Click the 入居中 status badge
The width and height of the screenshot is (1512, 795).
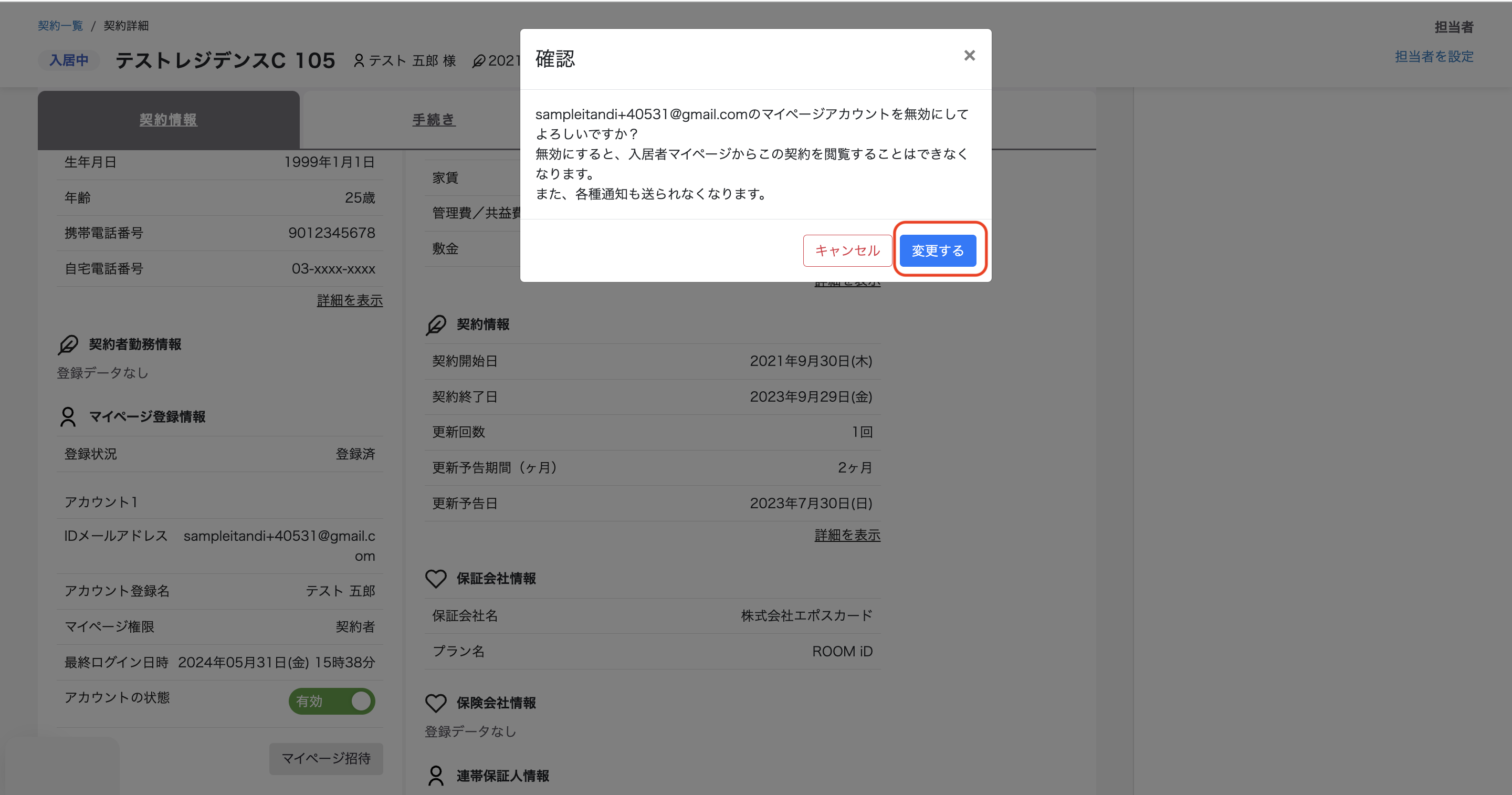pyautogui.click(x=69, y=60)
